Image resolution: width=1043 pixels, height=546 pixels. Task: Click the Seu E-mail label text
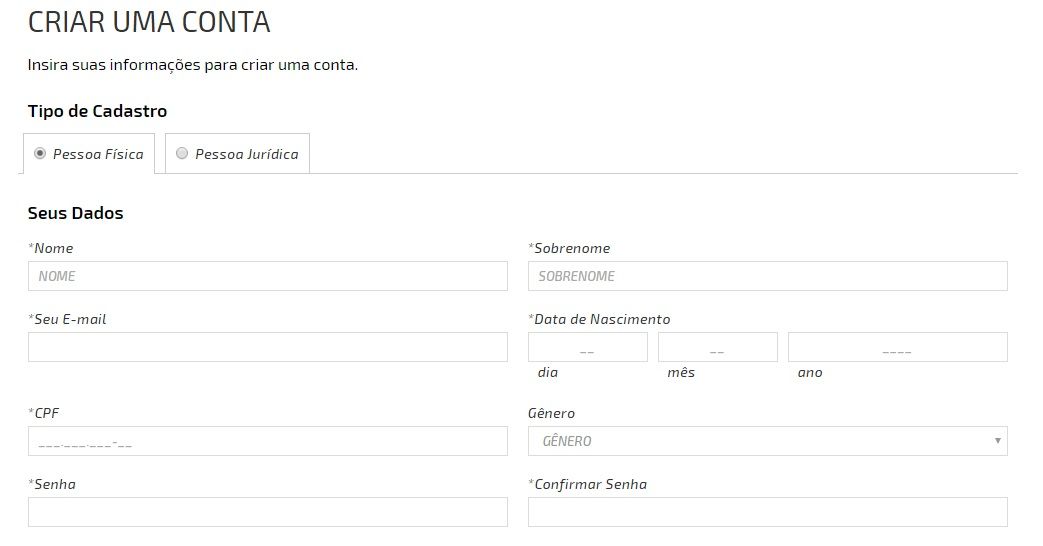pyautogui.click(x=70, y=319)
